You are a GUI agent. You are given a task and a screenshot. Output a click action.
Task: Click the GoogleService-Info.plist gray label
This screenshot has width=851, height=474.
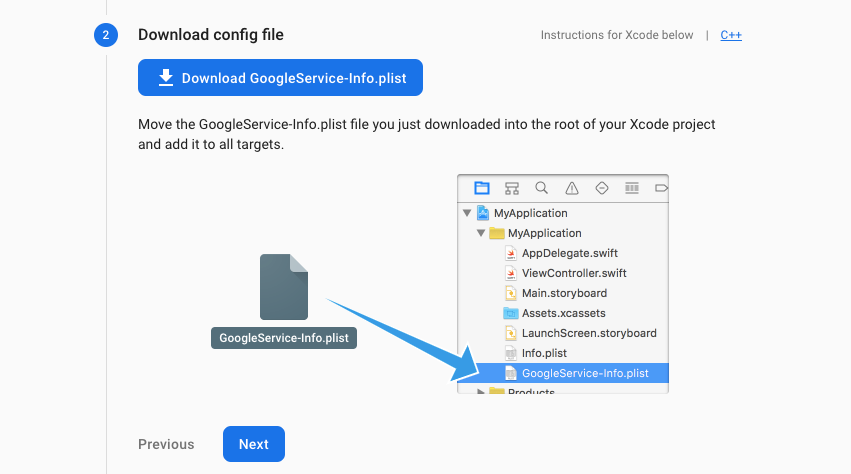284,338
